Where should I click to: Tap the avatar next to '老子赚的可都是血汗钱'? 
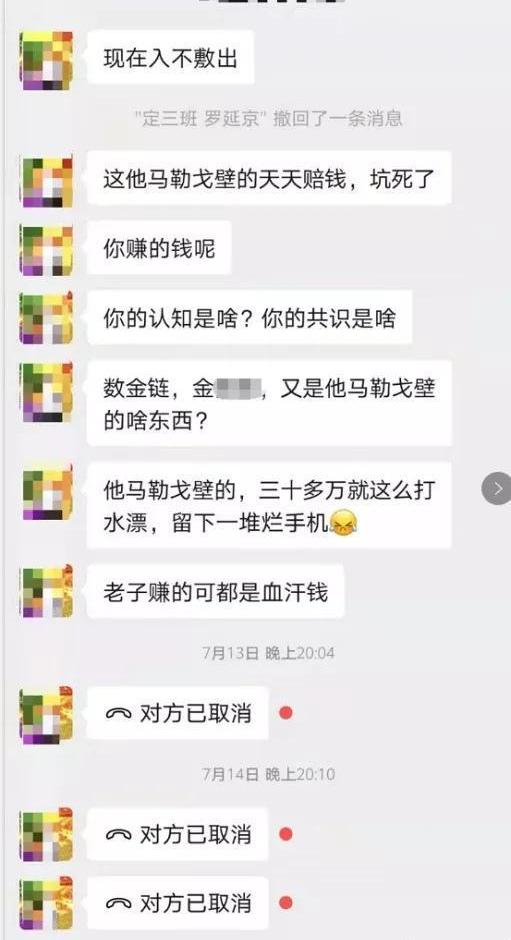46,592
